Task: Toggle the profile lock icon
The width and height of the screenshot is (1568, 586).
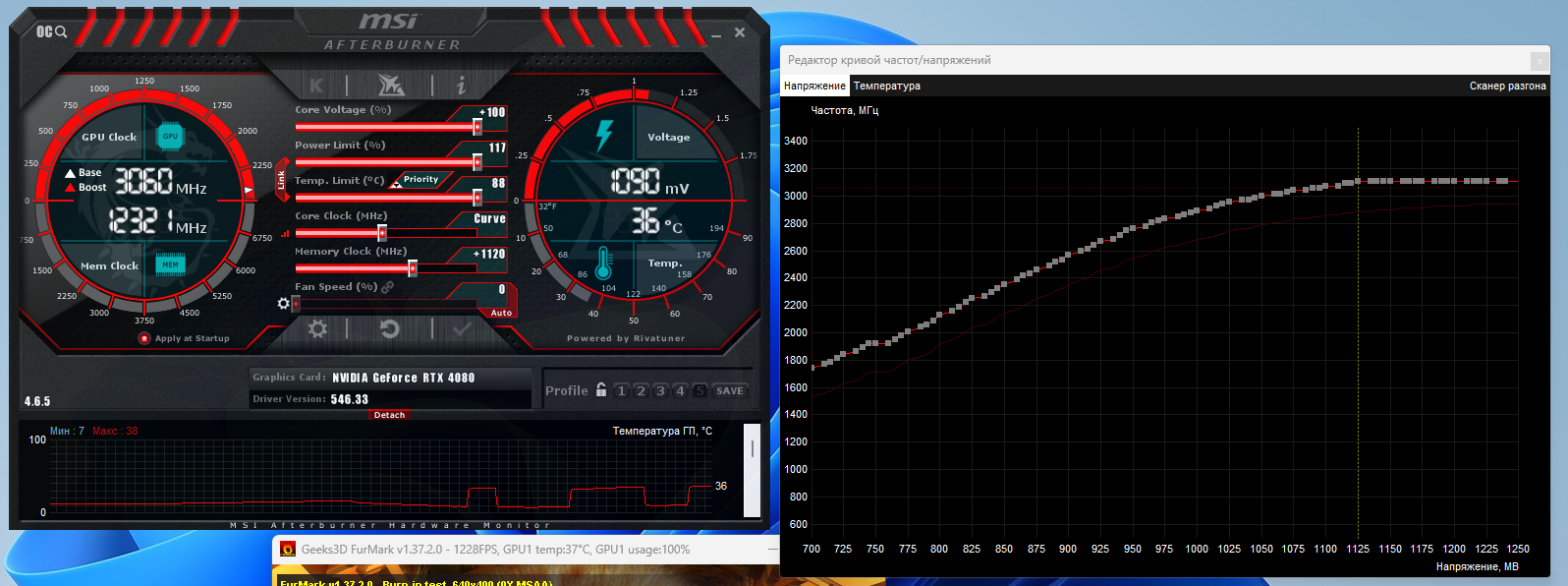Action: (x=601, y=389)
